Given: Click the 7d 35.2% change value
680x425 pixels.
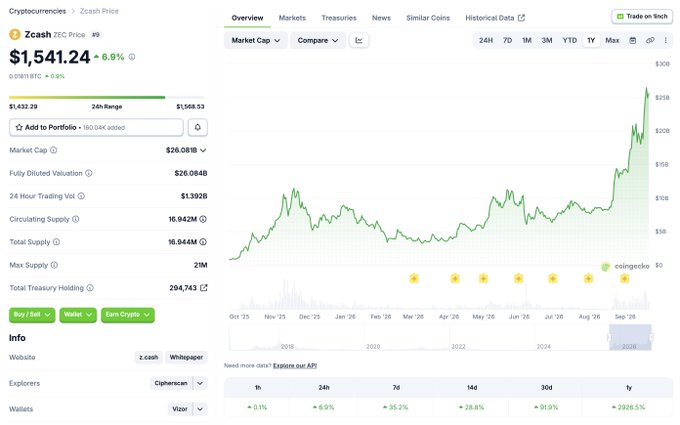Looking at the screenshot, I should [x=396, y=407].
